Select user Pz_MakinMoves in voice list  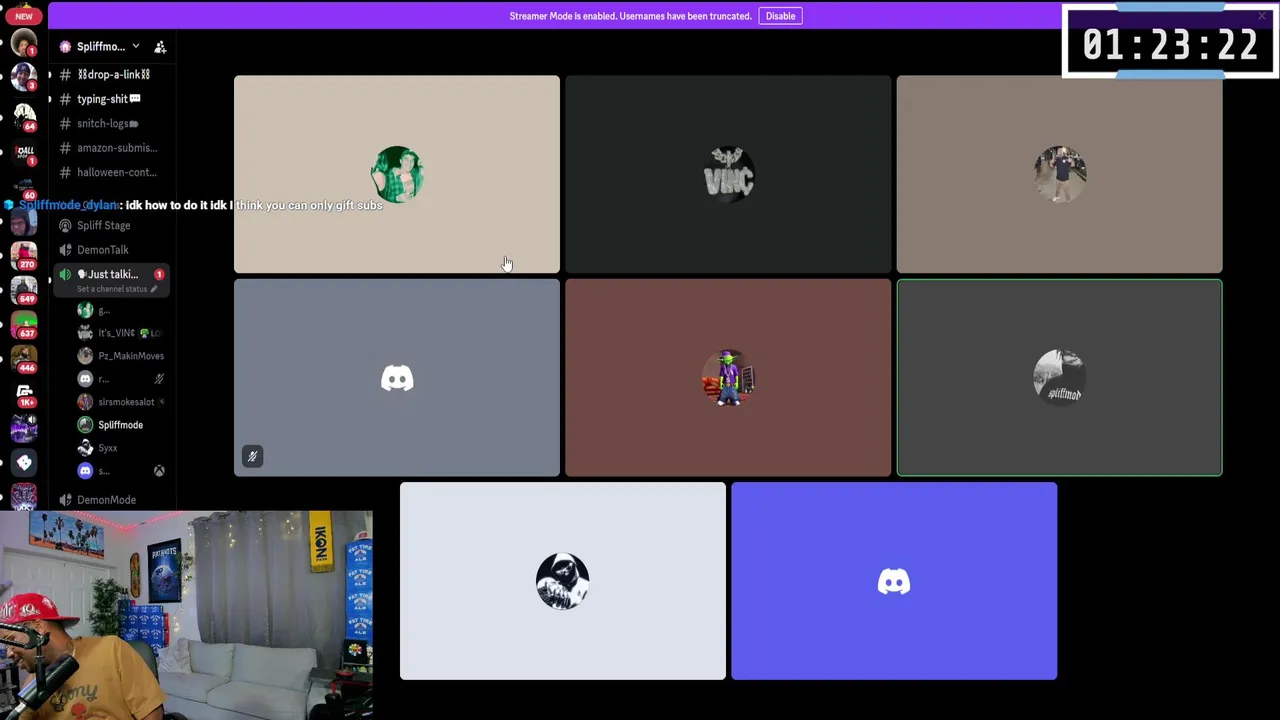122,356
